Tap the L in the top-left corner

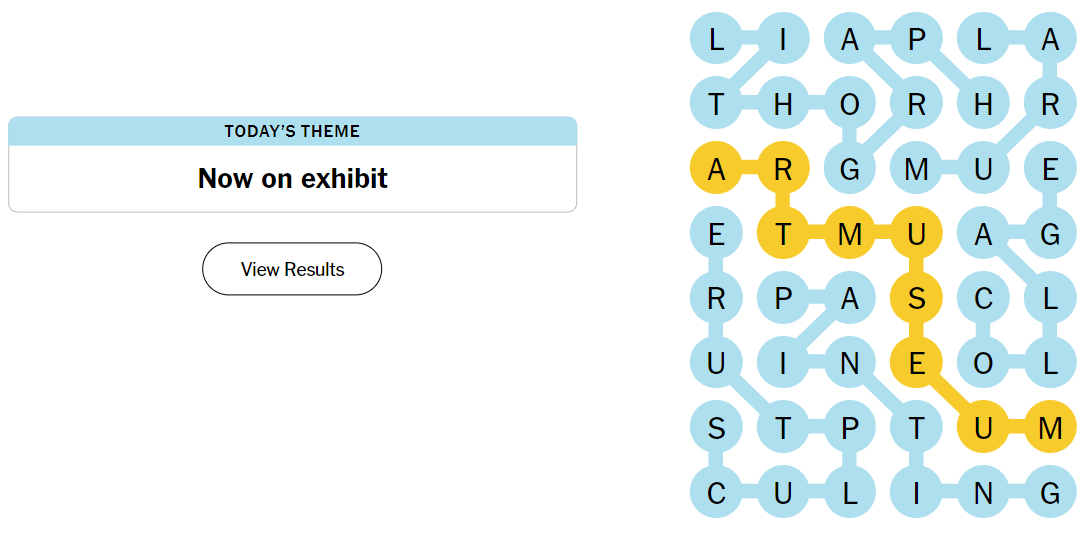coord(716,40)
